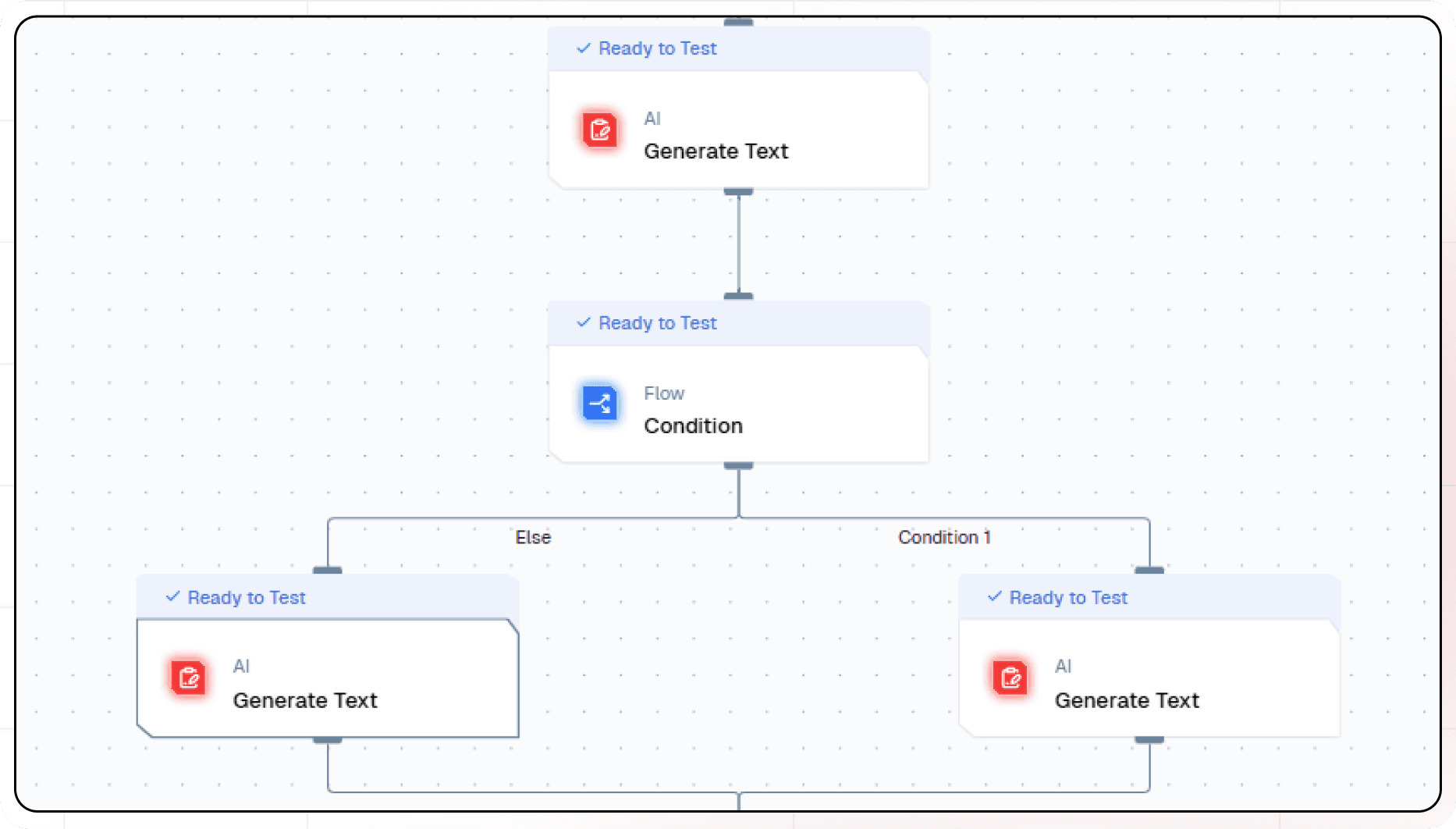Viewport: 1456px width, 829px height.
Task: Click the AI clipboard icon on the Else branch node
Action: tap(187, 678)
